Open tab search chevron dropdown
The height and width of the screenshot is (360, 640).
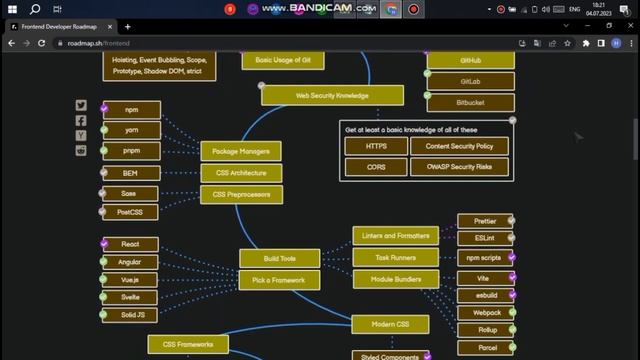pos(566,26)
